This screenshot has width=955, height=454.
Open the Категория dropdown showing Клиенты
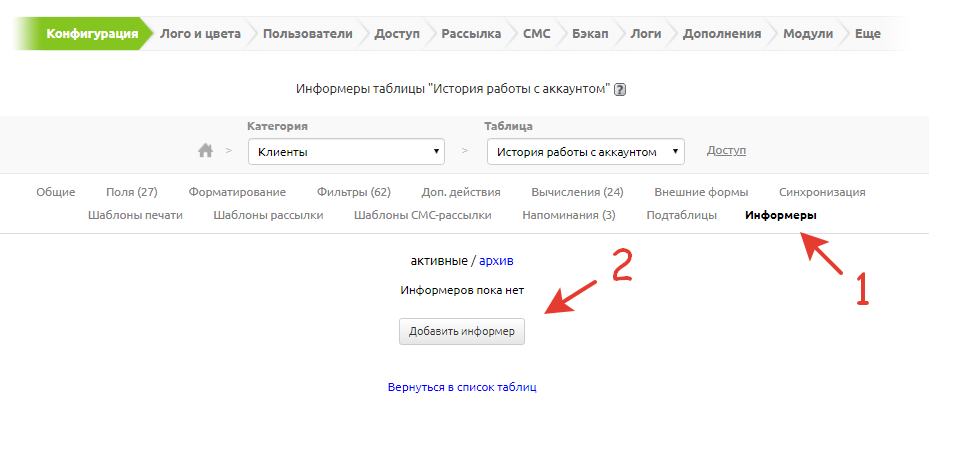pos(345,152)
